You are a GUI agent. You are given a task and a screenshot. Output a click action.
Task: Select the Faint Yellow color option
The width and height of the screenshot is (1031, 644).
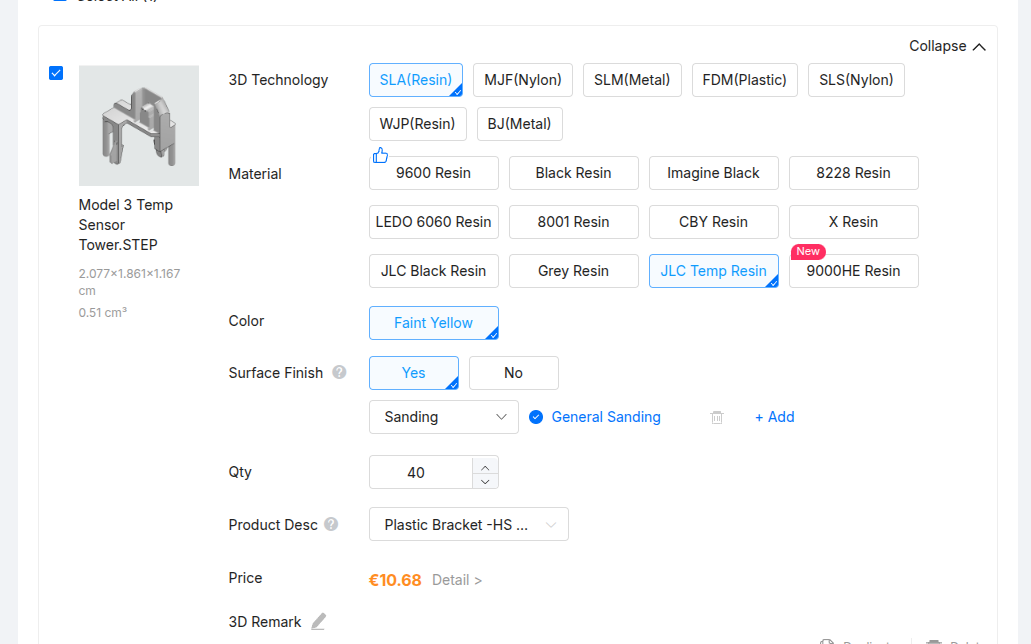tap(433, 323)
